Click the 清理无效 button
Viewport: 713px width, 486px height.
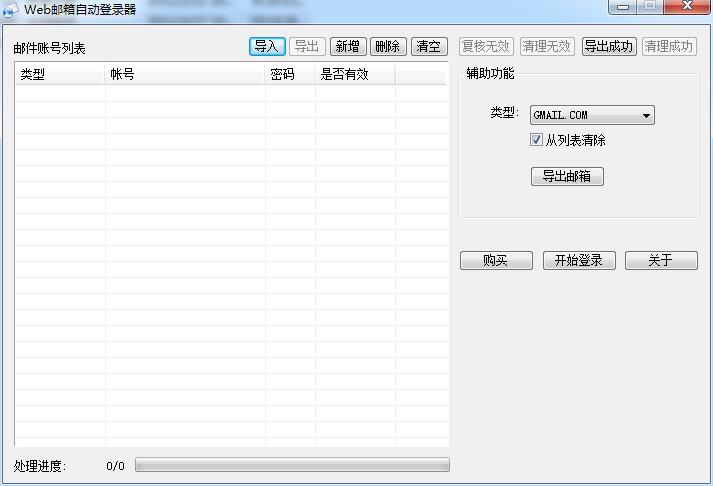[x=547, y=46]
